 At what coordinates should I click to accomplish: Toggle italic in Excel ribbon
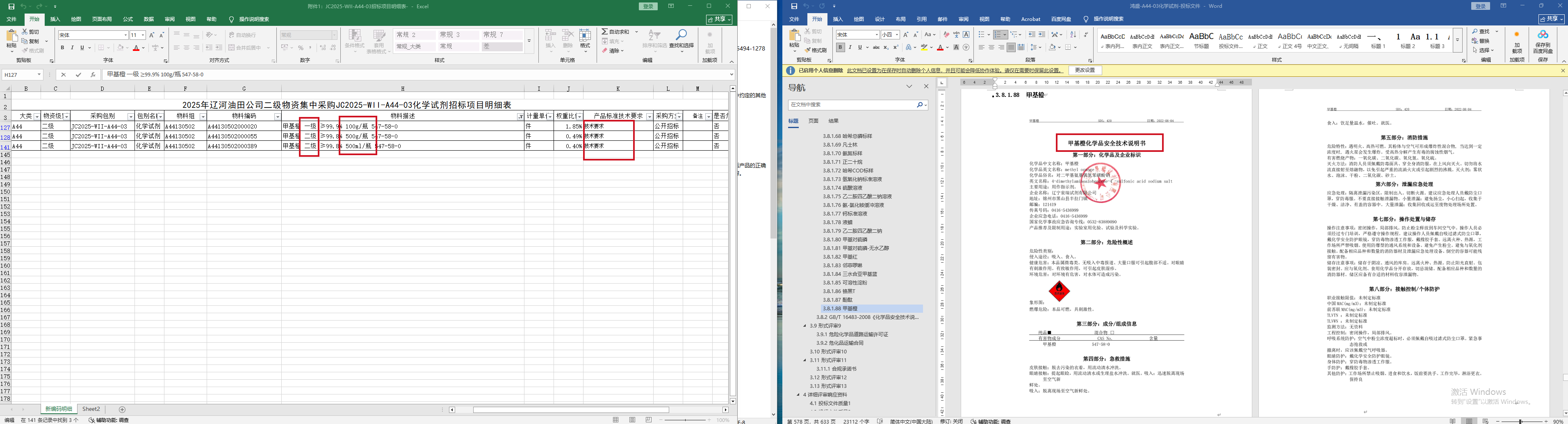(x=72, y=48)
